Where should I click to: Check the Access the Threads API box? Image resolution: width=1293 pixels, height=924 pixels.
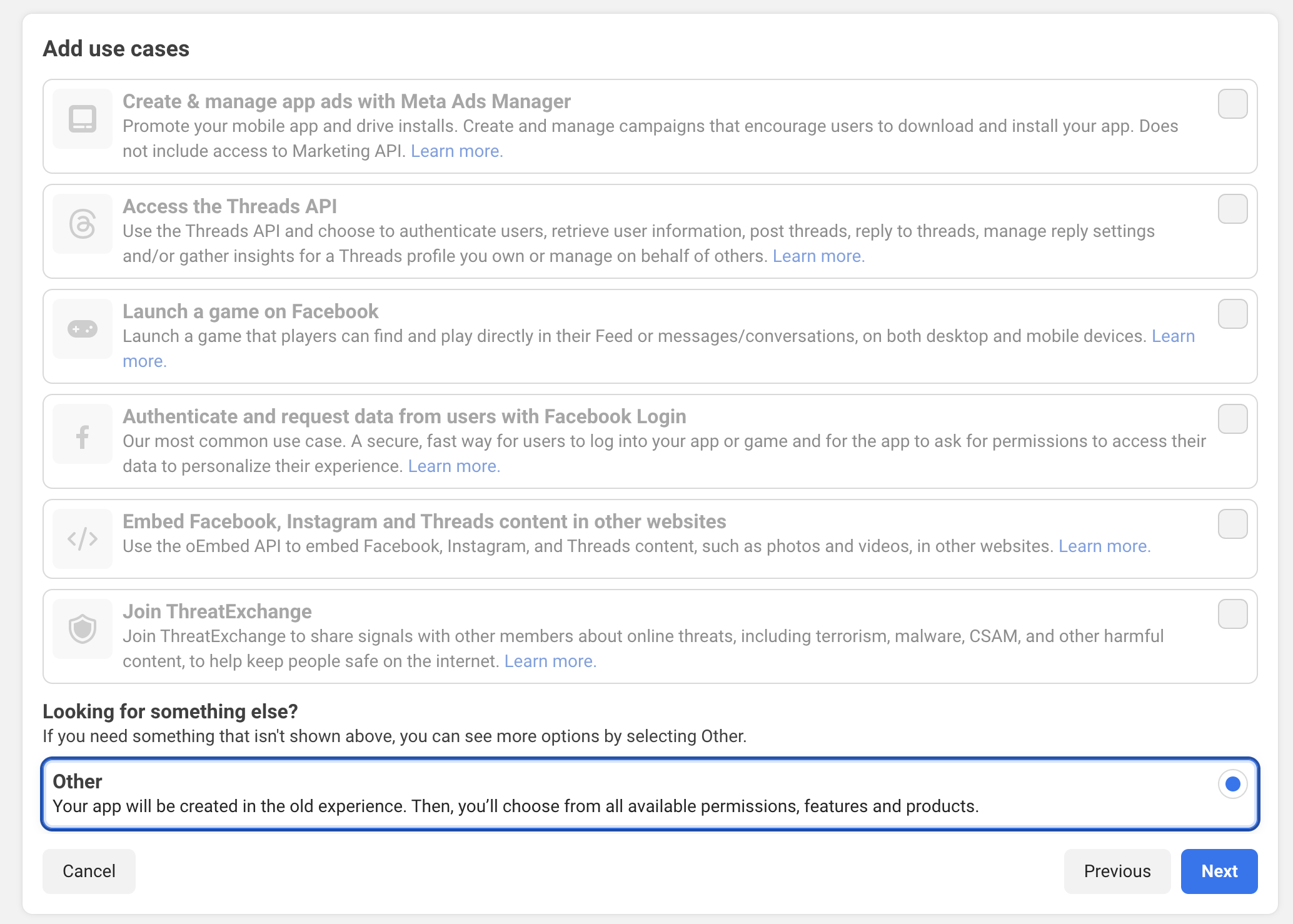(1232, 209)
